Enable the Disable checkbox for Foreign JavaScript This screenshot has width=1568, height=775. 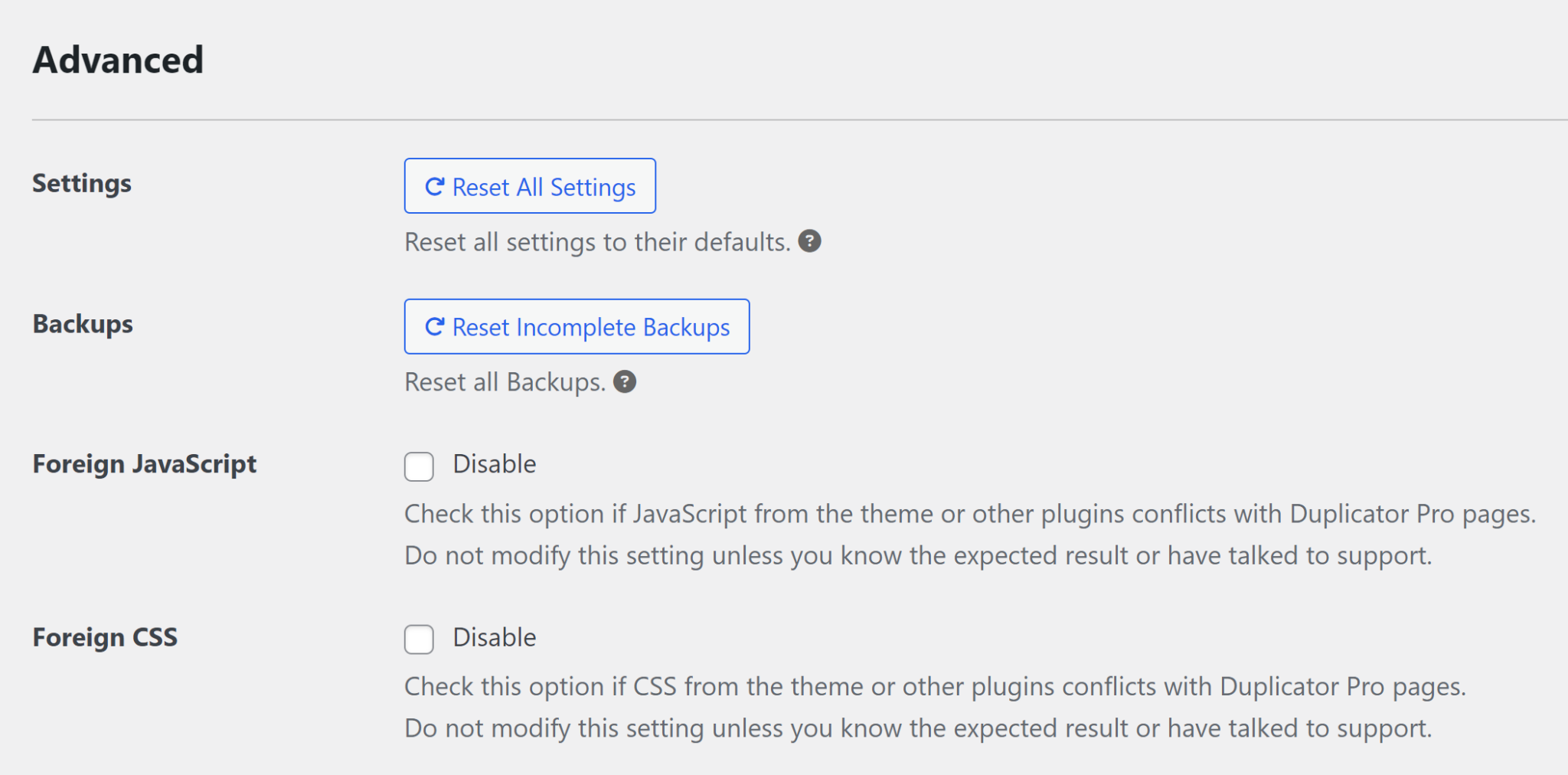(419, 466)
